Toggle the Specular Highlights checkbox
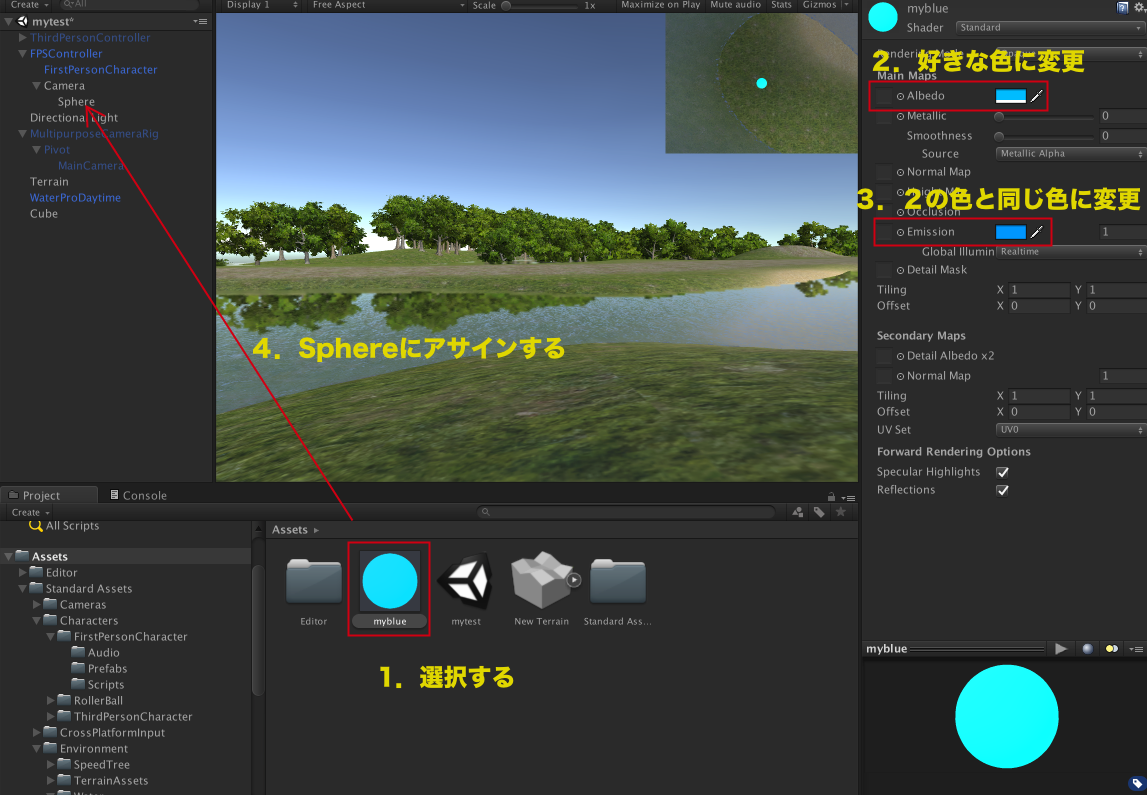The width and height of the screenshot is (1147, 795). click(x=1002, y=472)
